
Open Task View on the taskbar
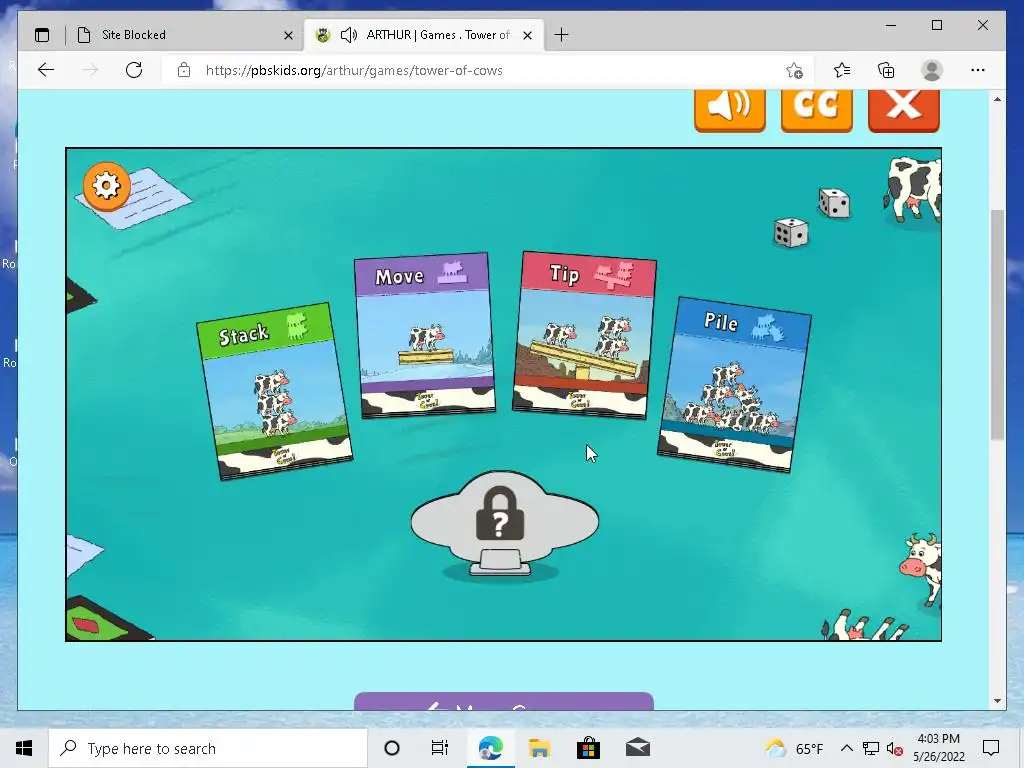tap(440, 748)
